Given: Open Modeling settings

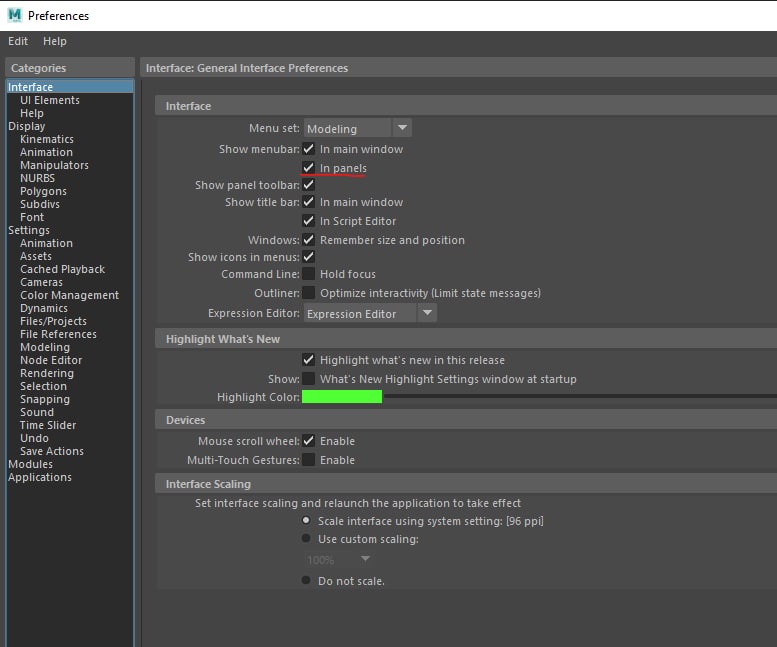Looking at the screenshot, I should (45, 347).
